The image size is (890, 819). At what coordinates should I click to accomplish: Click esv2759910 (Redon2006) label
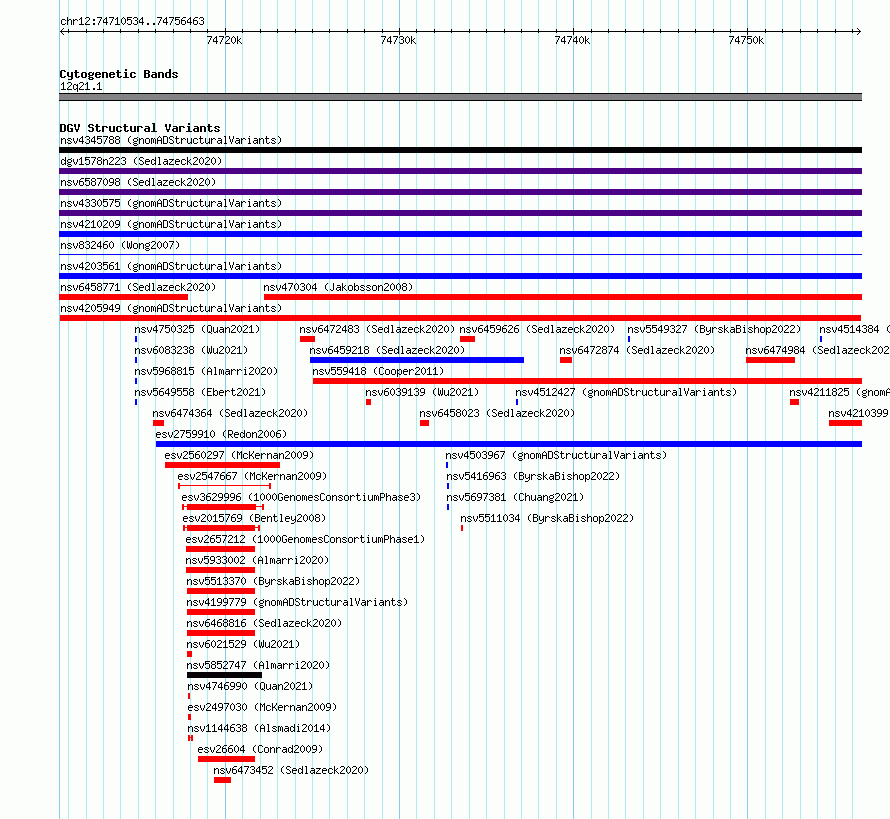point(221,434)
